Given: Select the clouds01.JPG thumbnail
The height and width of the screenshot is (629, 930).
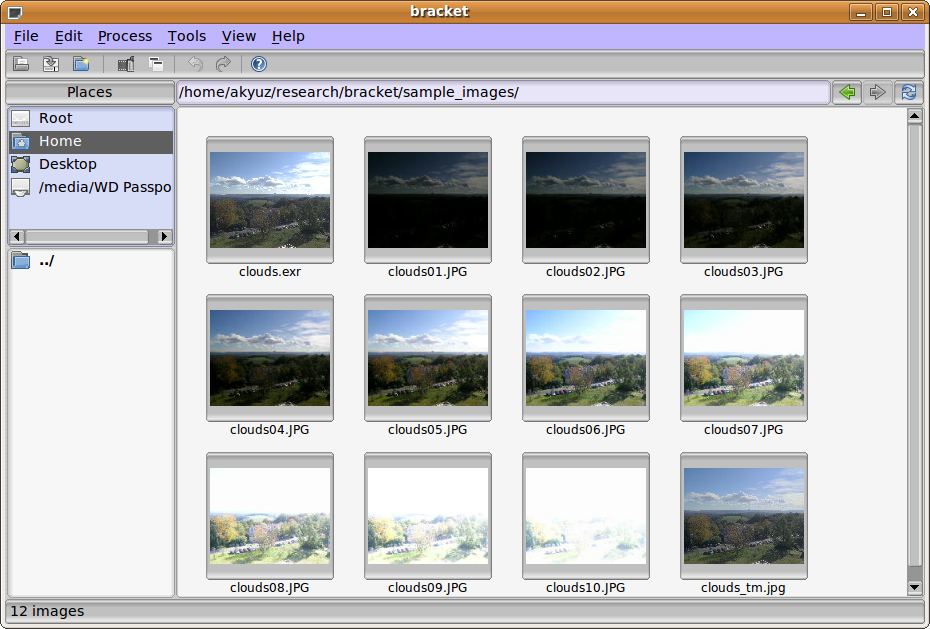Looking at the screenshot, I should click(x=428, y=200).
